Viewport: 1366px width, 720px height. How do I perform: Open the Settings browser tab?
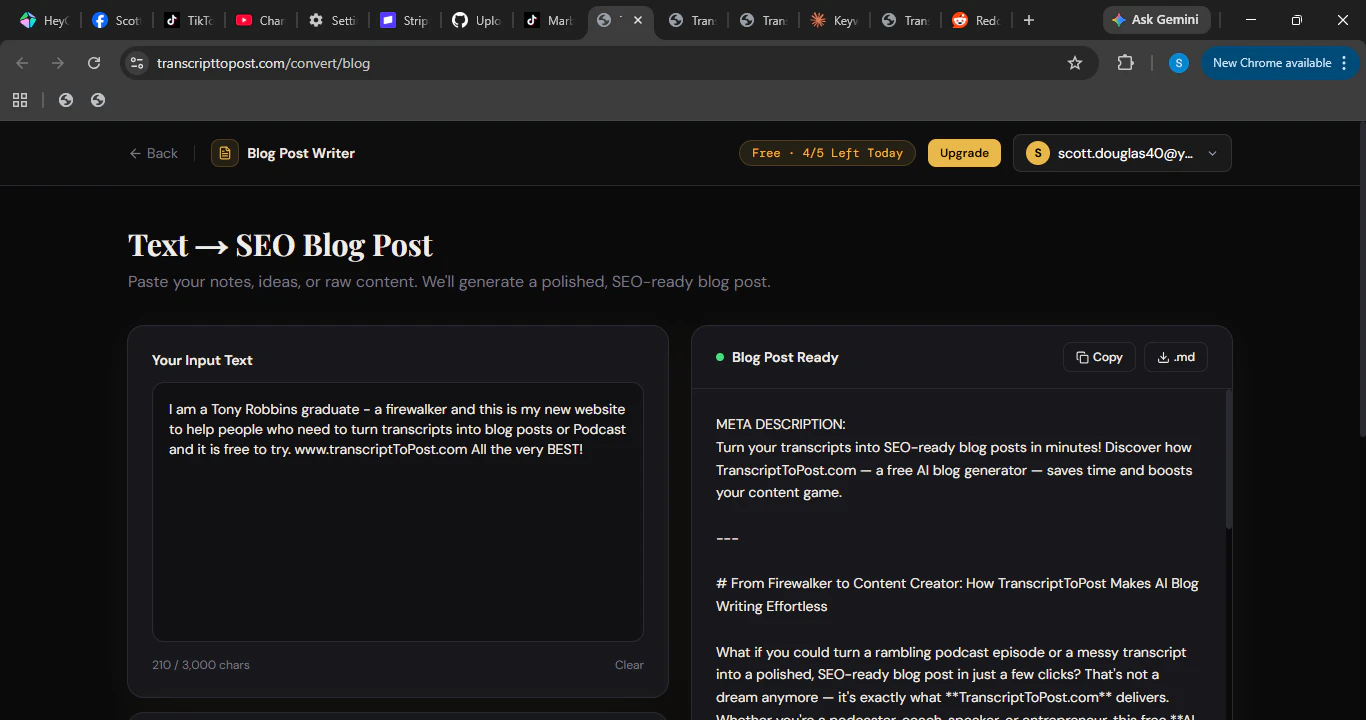coord(332,20)
